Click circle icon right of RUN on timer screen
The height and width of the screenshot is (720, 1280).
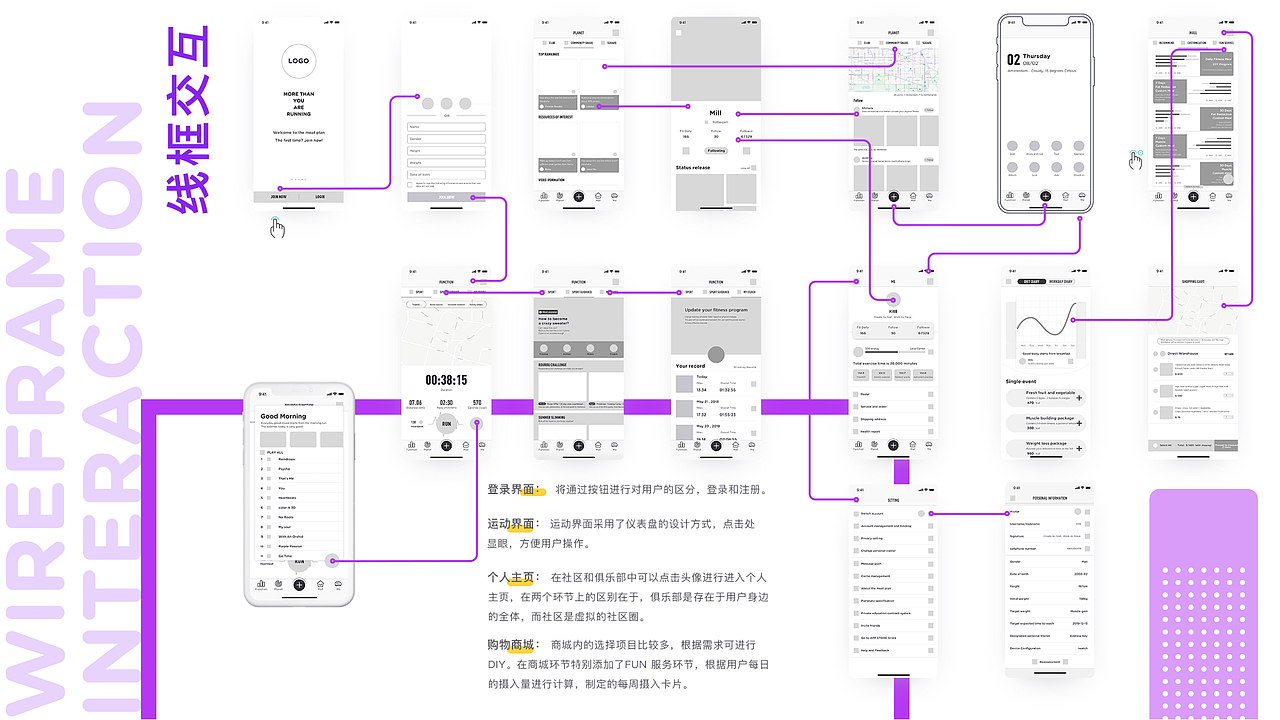(x=477, y=423)
